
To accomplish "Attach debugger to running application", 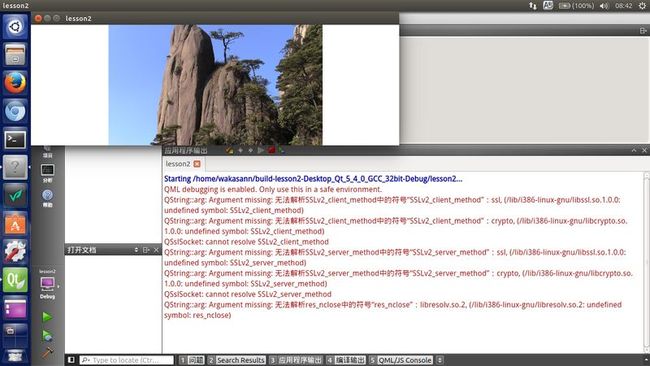I will [x=282, y=150].
